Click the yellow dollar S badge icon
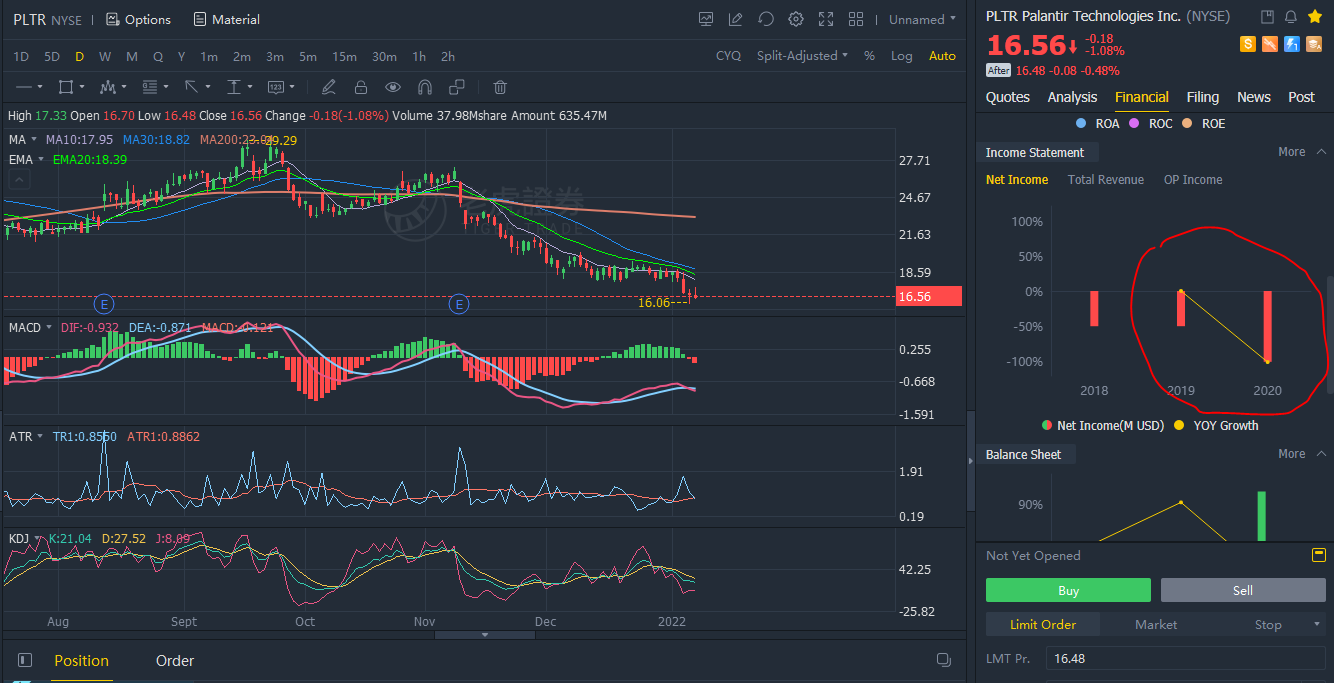 (1248, 43)
